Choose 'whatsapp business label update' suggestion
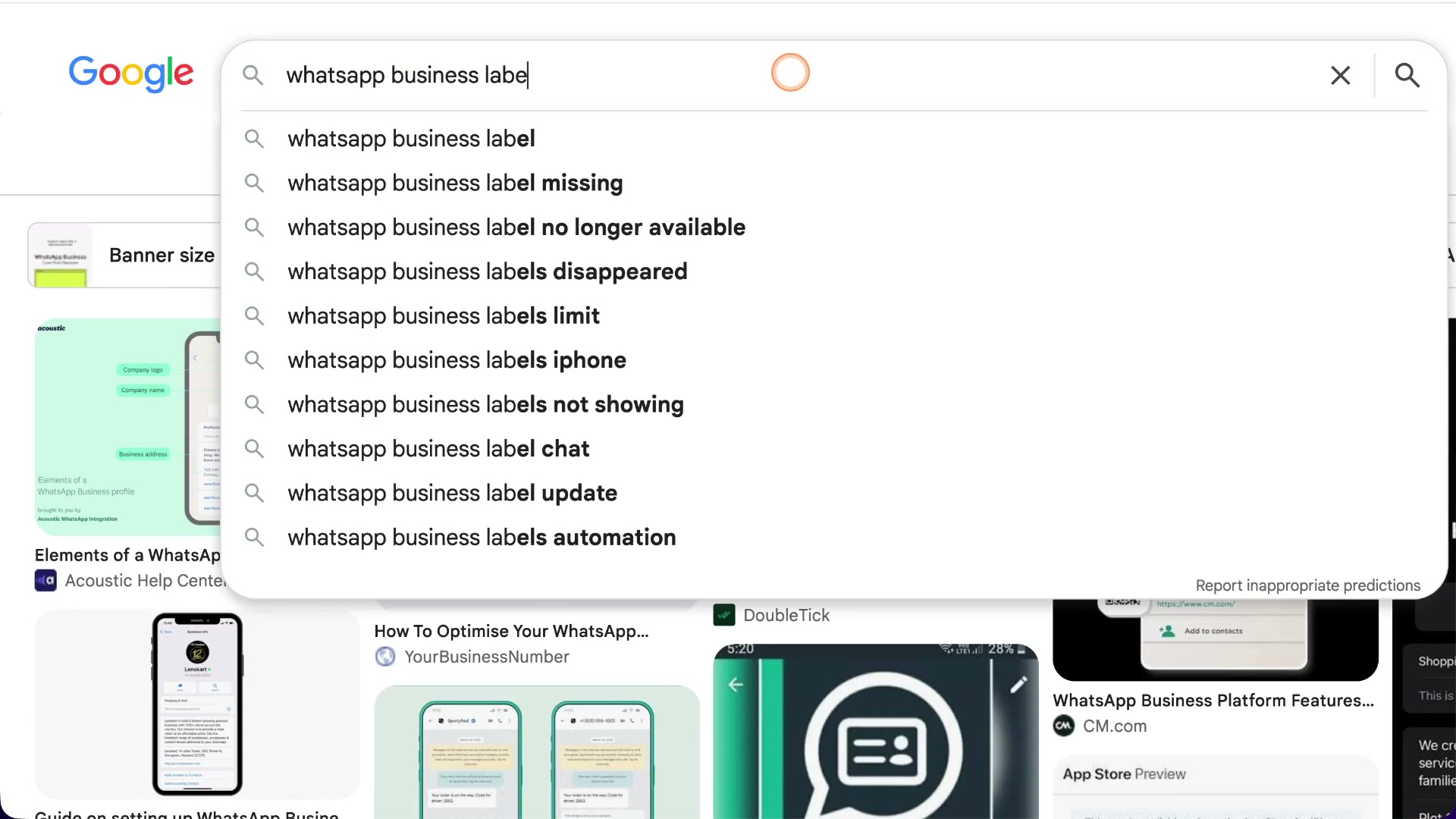 834,493
